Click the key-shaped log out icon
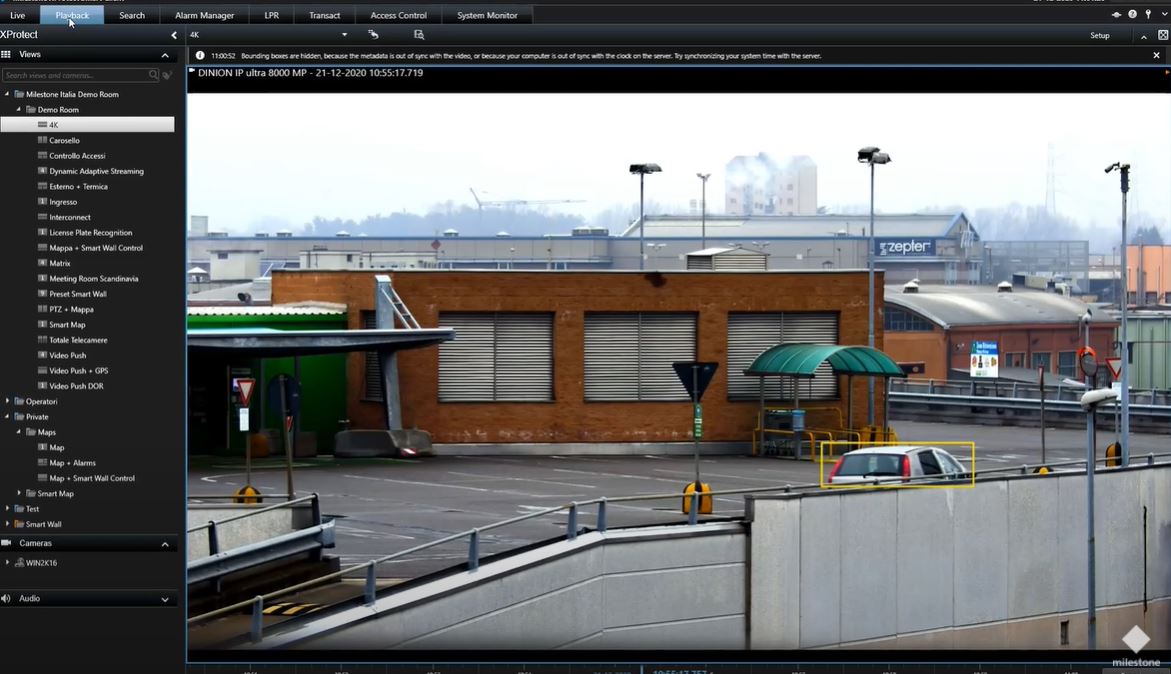 pyautogui.click(x=1147, y=15)
